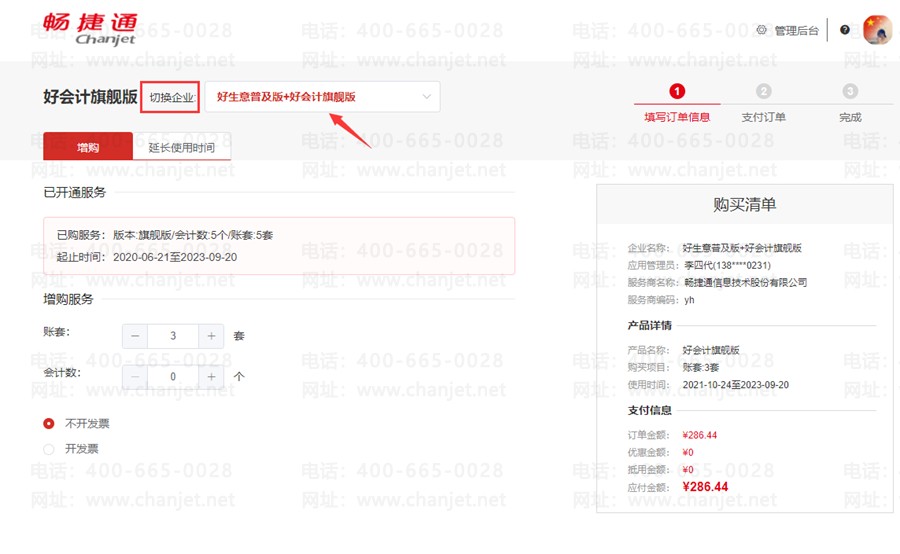
Task: Click the 购买项目 账套:3套 value
Action: click(x=701, y=367)
